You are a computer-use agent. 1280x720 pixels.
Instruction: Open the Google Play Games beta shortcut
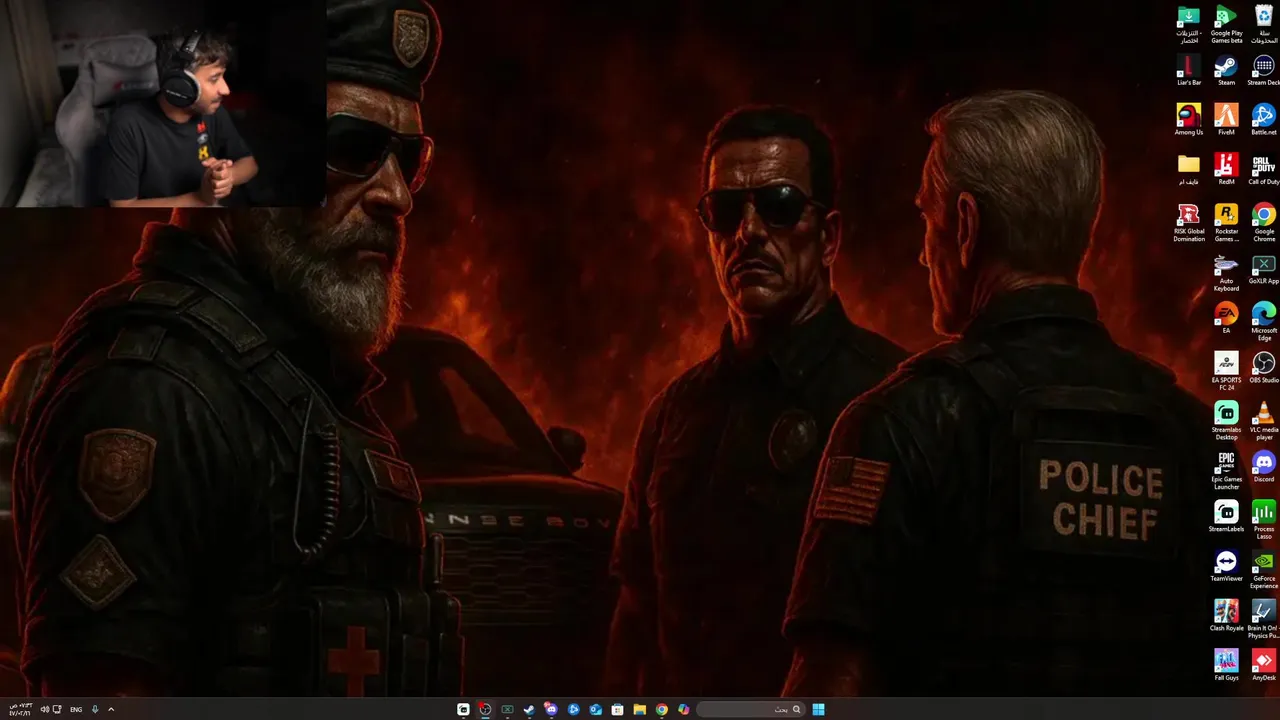point(1226,24)
